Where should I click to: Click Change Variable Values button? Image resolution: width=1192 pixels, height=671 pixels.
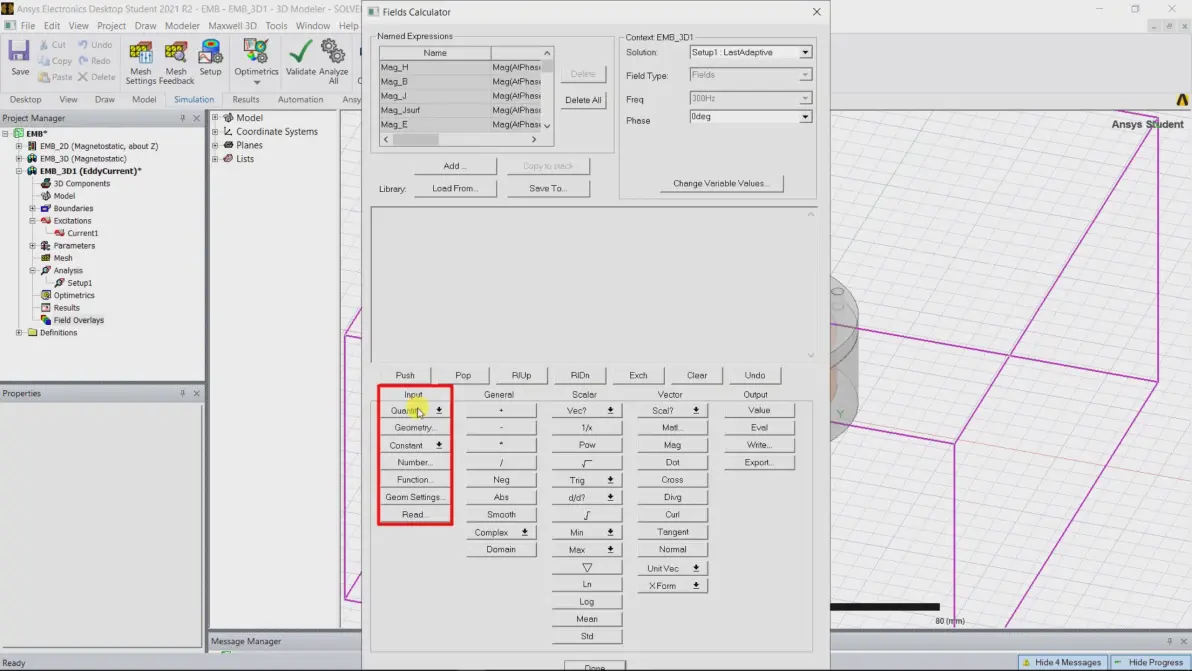point(721,183)
